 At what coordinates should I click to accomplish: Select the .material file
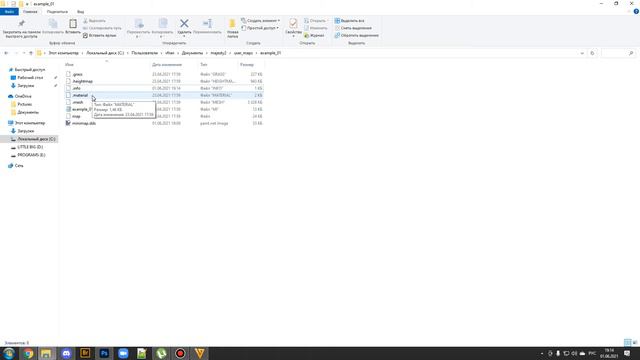click(80, 95)
